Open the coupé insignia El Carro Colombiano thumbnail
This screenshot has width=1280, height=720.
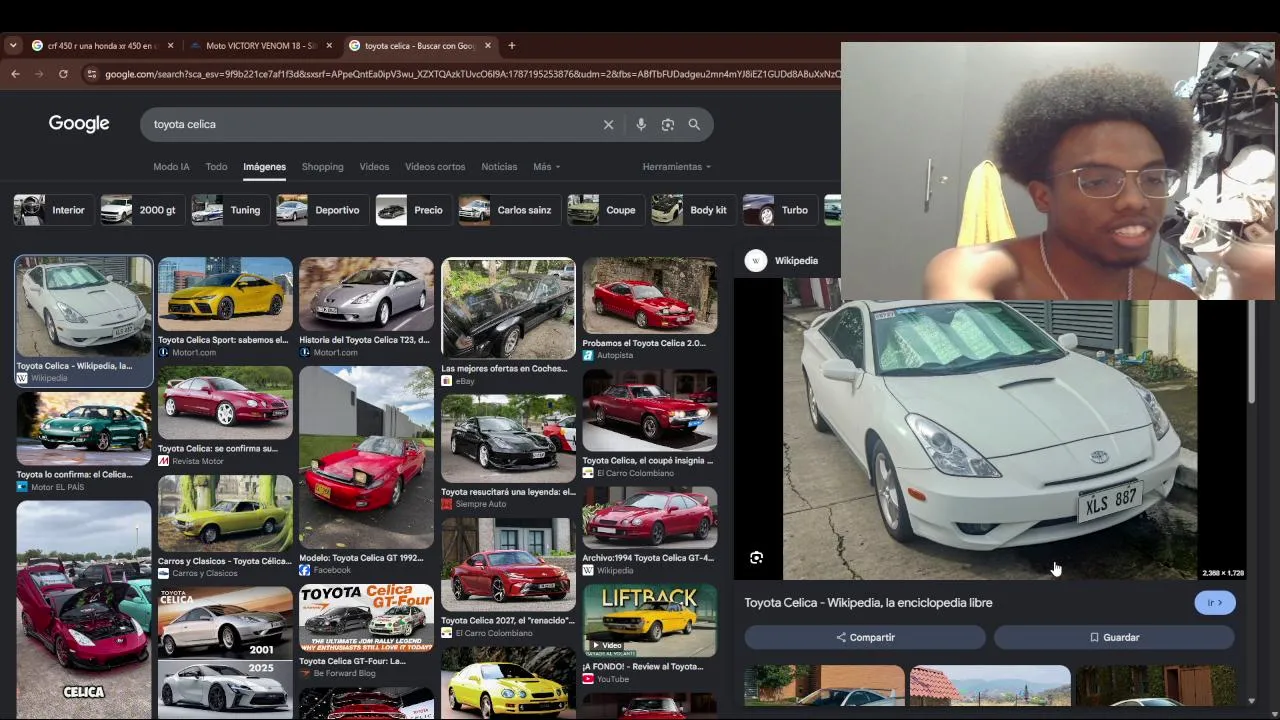650,411
